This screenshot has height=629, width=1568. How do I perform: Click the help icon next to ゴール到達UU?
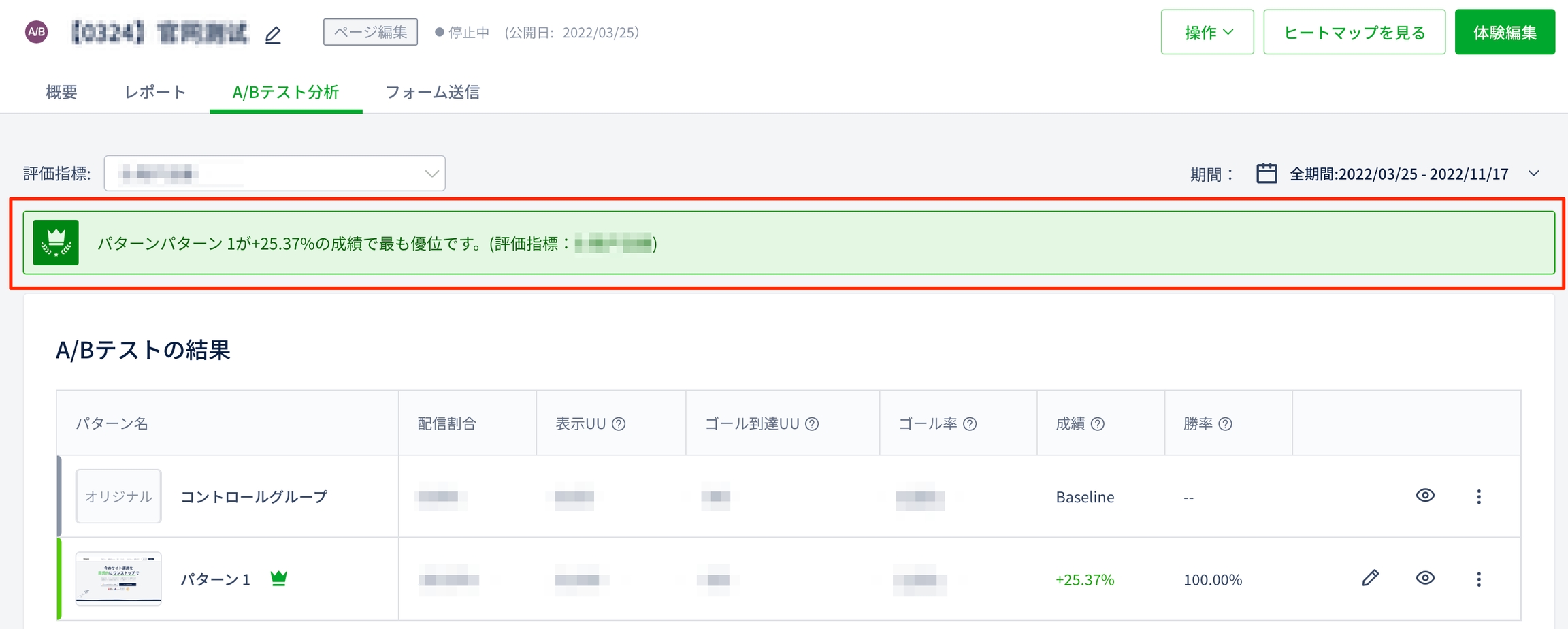click(812, 424)
